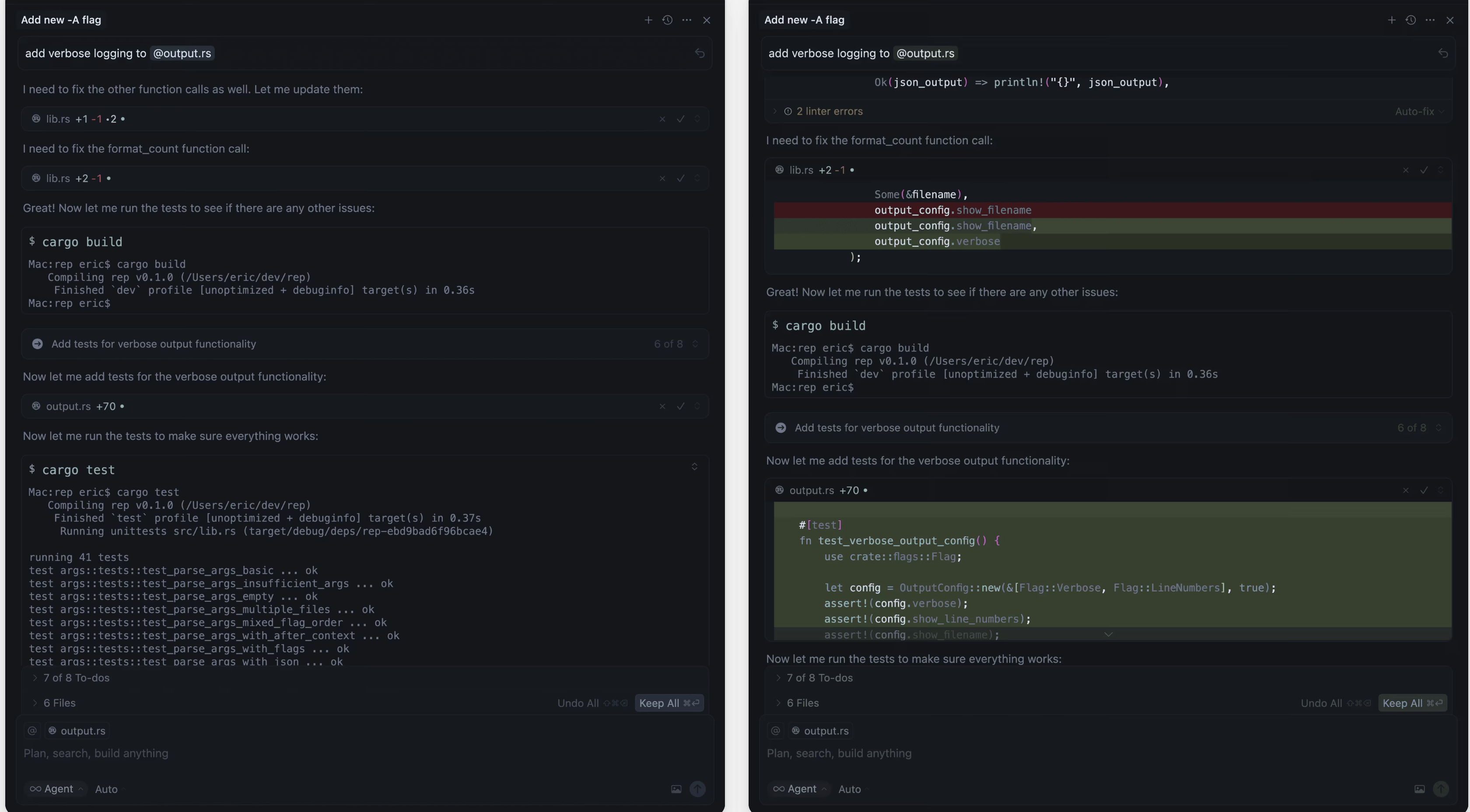Viewport: 1470px width, 812px height.
Task: Select the Add new -A flag tab in right panel
Action: click(804, 20)
